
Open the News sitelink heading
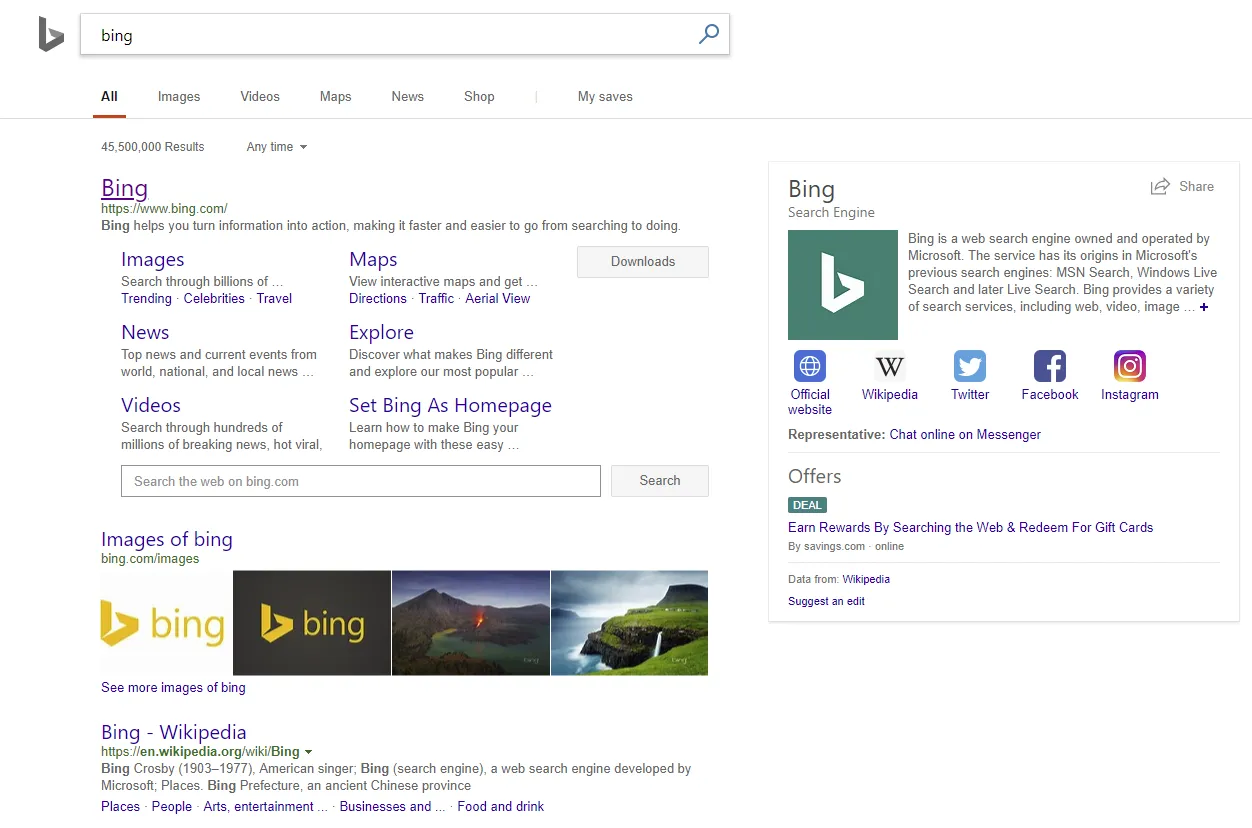point(145,333)
